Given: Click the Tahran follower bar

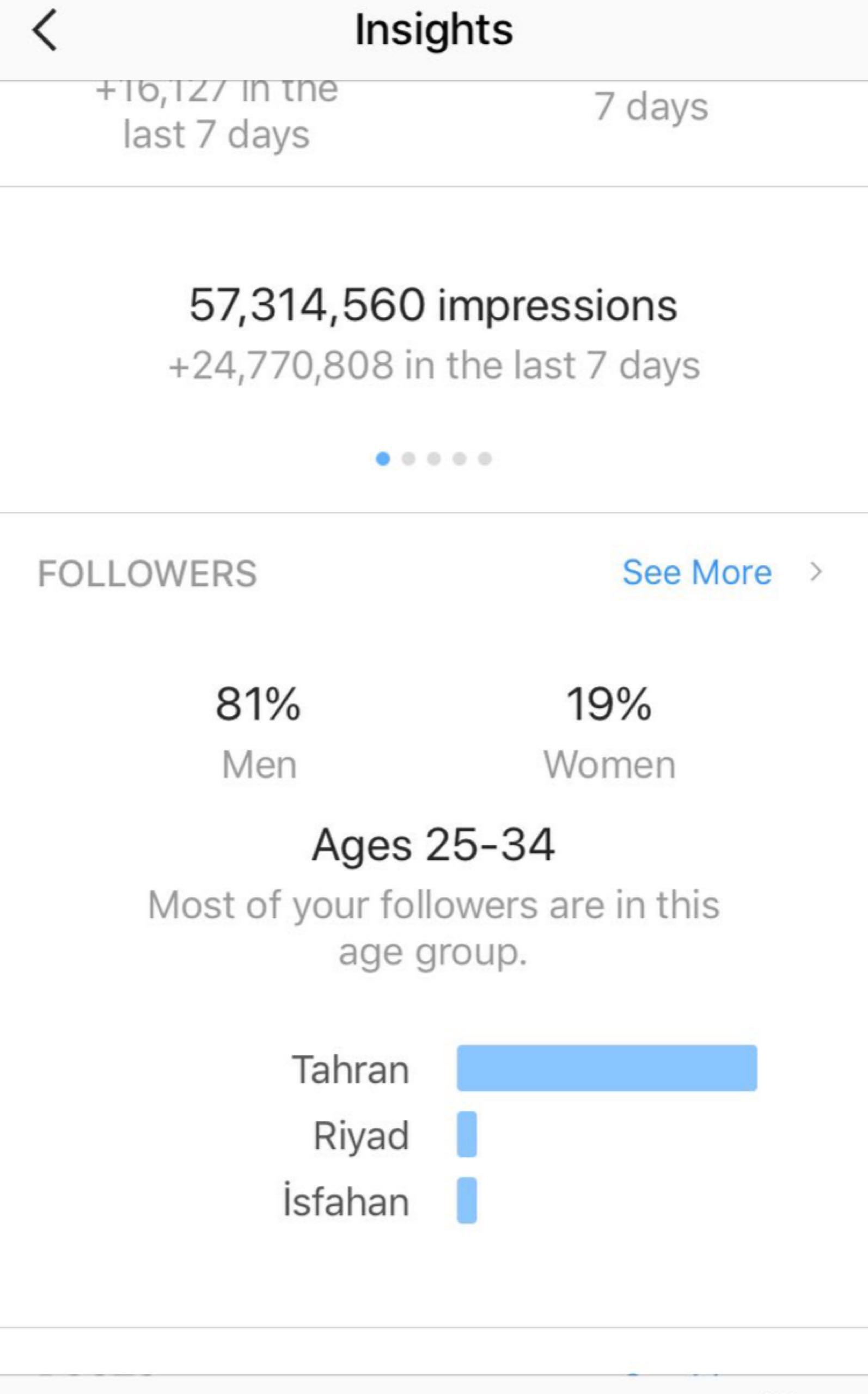Looking at the screenshot, I should (607, 1068).
